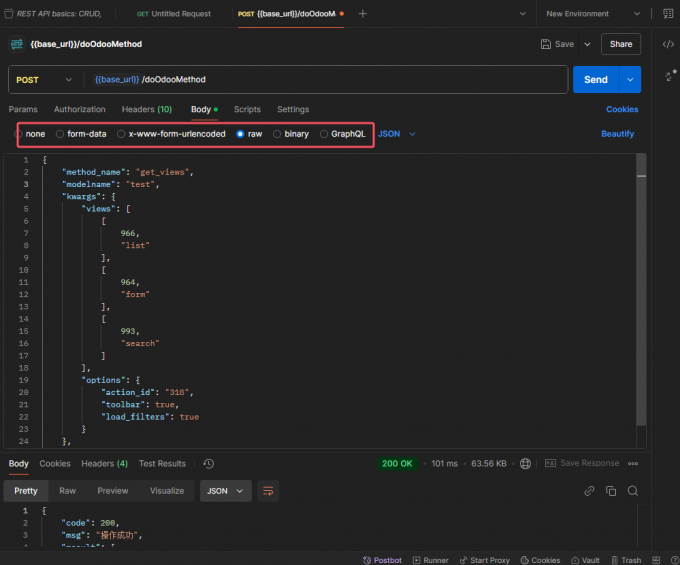680x565 pixels.
Task: Click the Share button
Action: coord(621,44)
